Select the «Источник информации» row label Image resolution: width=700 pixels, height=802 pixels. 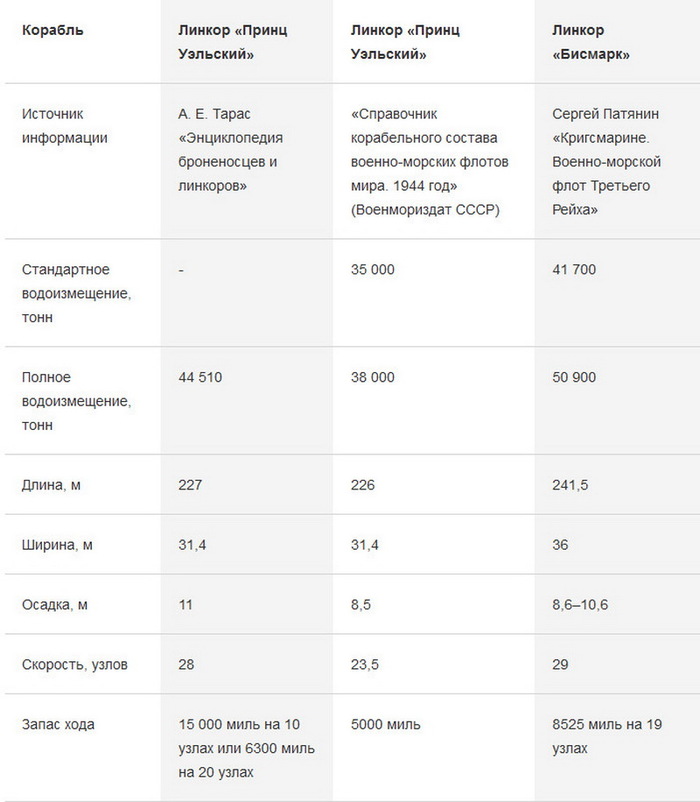click(65, 126)
